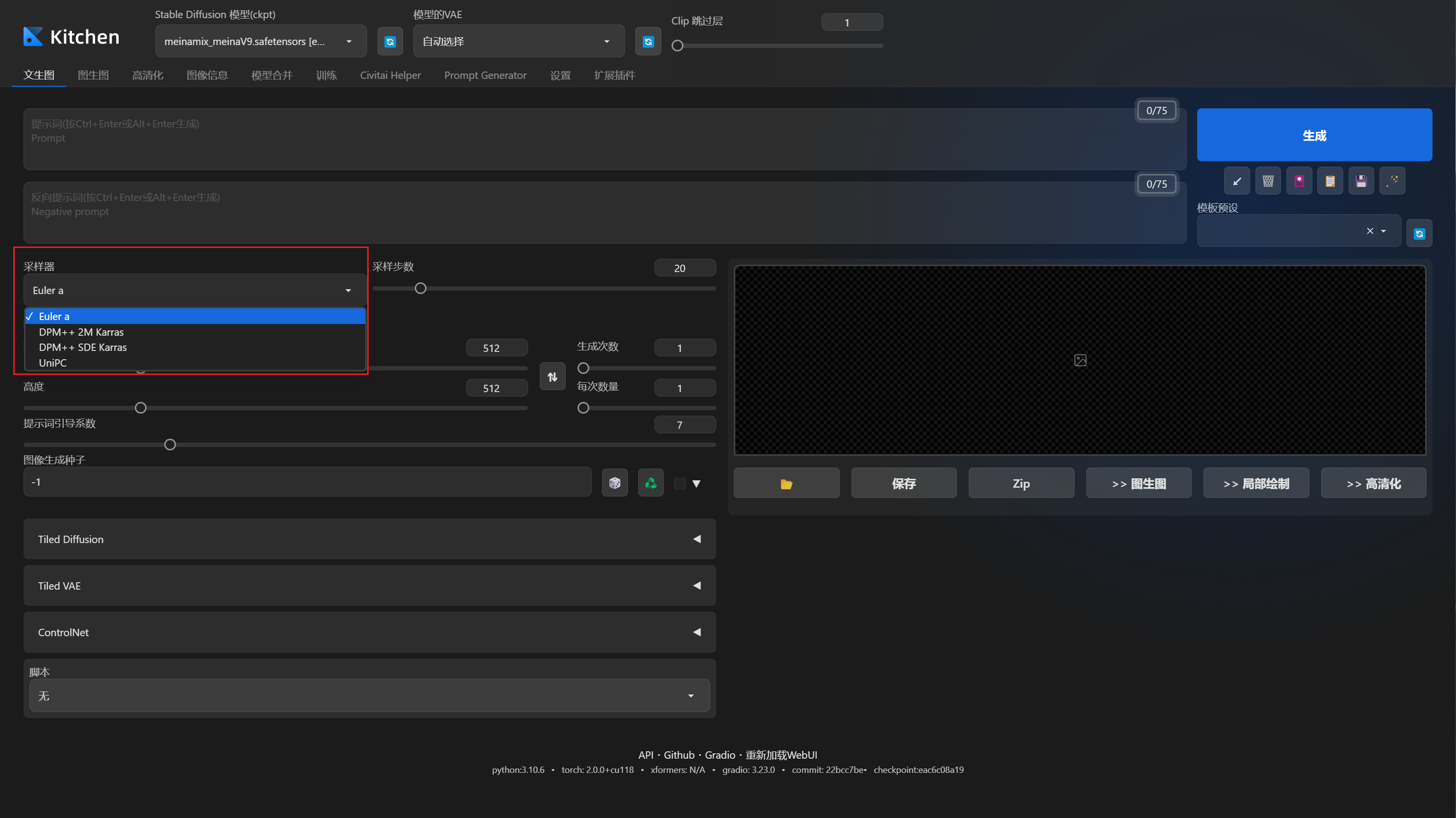Open the 模型合并 tab

272,75
